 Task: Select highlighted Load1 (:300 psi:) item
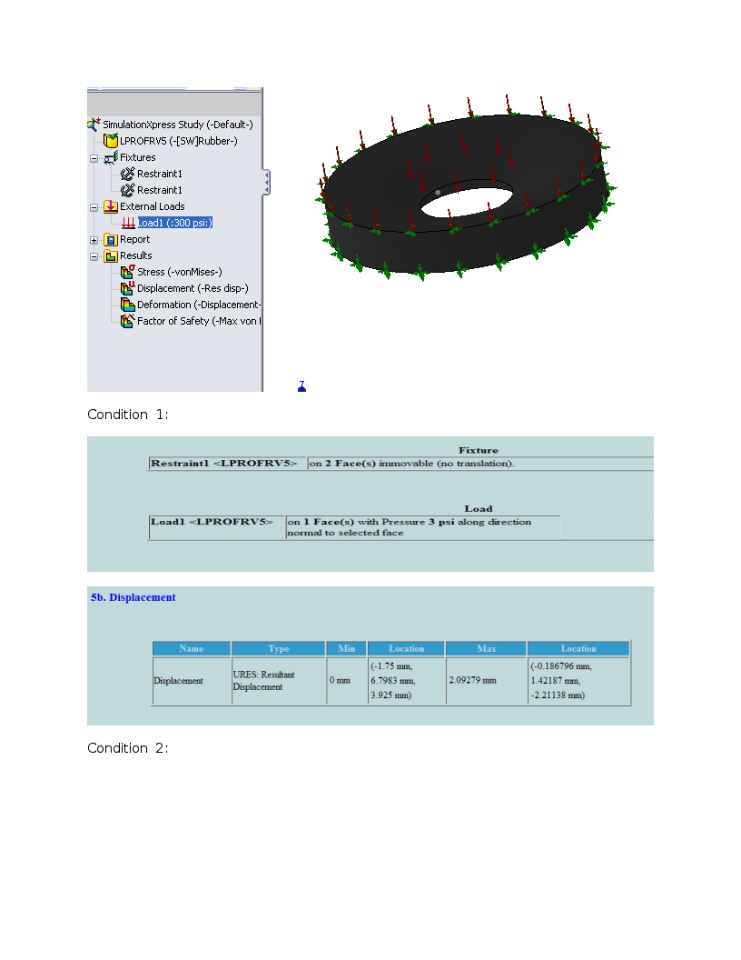click(175, 223)
